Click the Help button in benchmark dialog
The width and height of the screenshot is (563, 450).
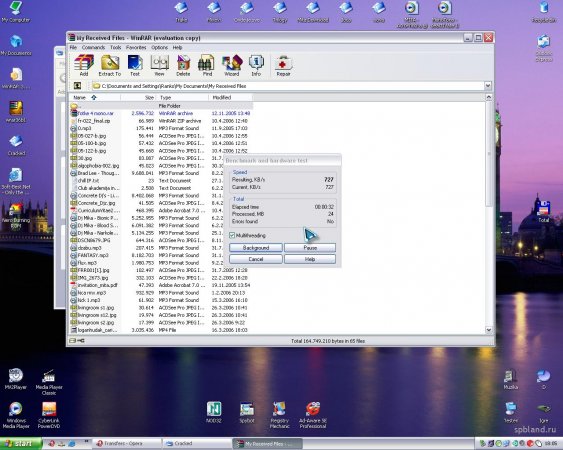point(310,259)
